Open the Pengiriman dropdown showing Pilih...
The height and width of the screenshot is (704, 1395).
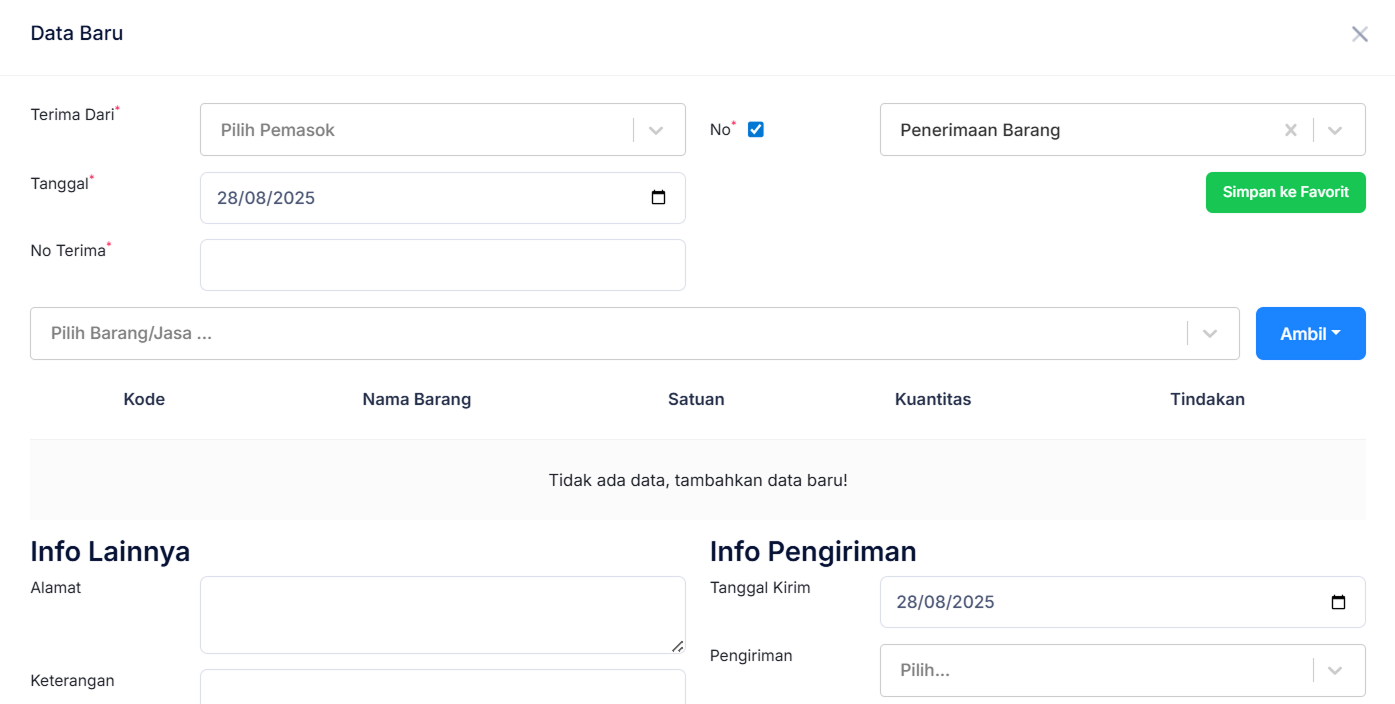click(1100, 670)
